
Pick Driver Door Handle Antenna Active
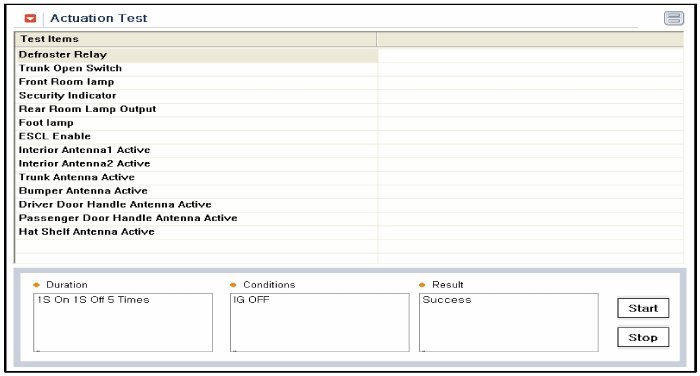196,205
